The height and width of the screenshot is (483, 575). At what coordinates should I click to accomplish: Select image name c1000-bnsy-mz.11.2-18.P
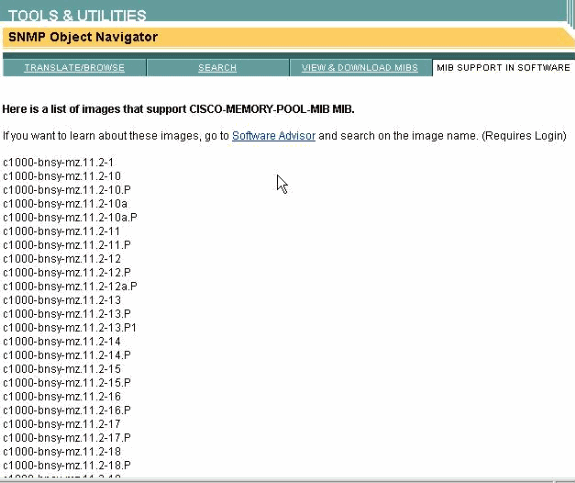(x=67, y=465)
